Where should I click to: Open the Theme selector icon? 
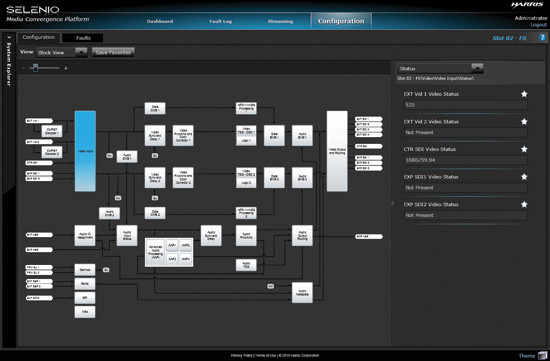pyautogui.click(x=542, y=355)
